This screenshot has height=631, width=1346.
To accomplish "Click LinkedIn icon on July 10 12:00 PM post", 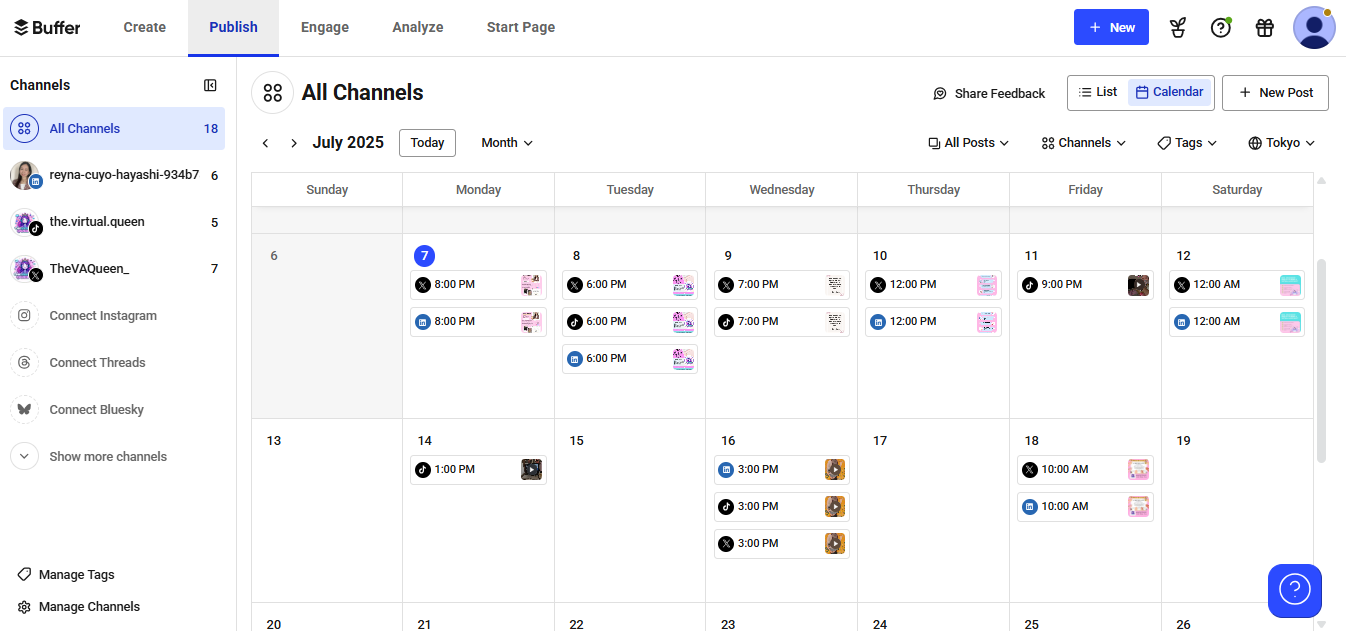I will 878,322.
